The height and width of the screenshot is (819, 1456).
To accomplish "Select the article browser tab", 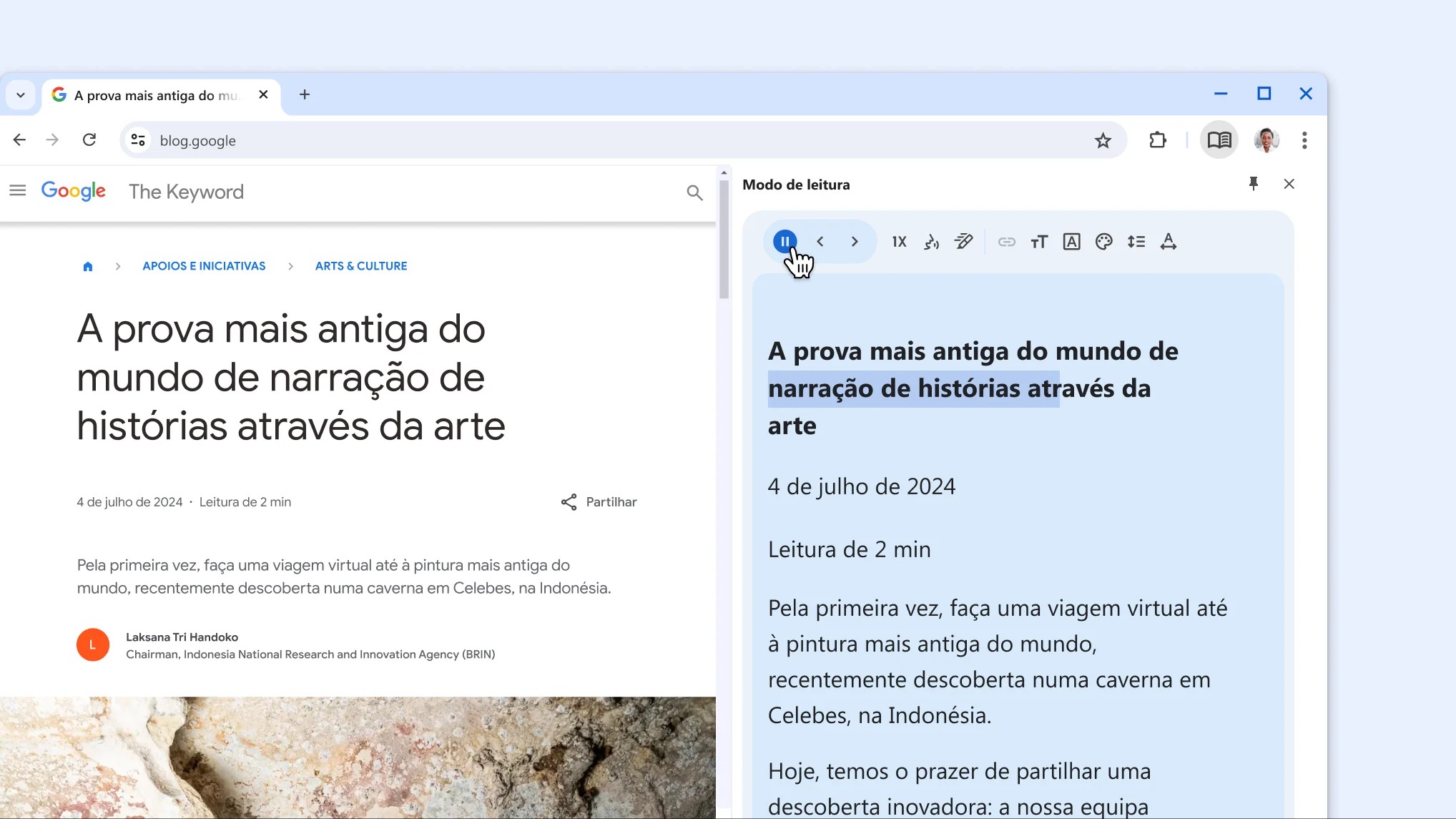I will [x=154, y=95].
